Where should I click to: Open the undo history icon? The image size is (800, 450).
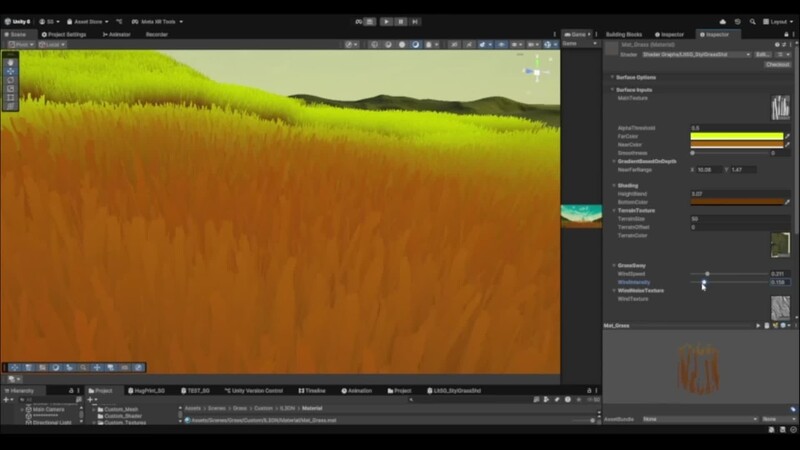pos(738,21)
